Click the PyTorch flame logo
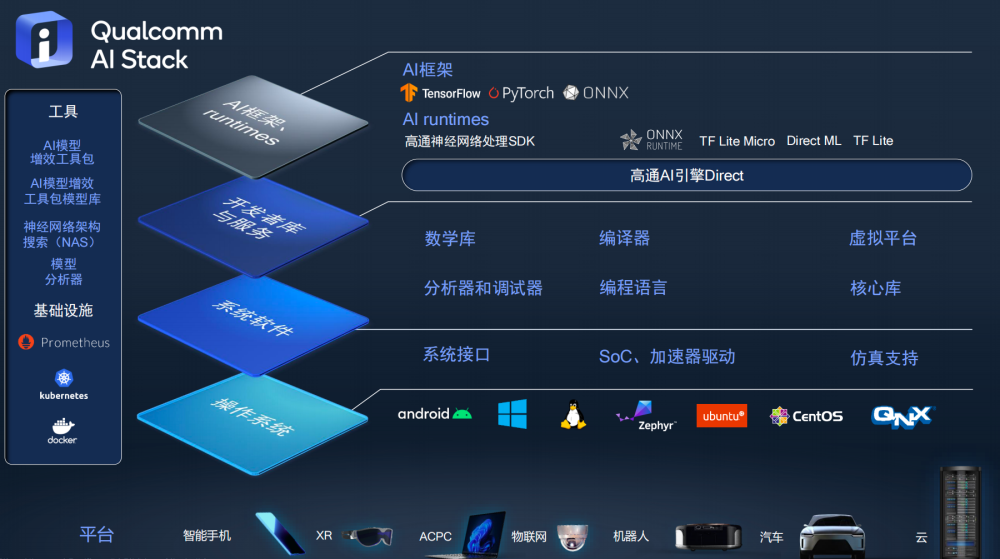The image size is (1000, 559). (x=494, y=93)
